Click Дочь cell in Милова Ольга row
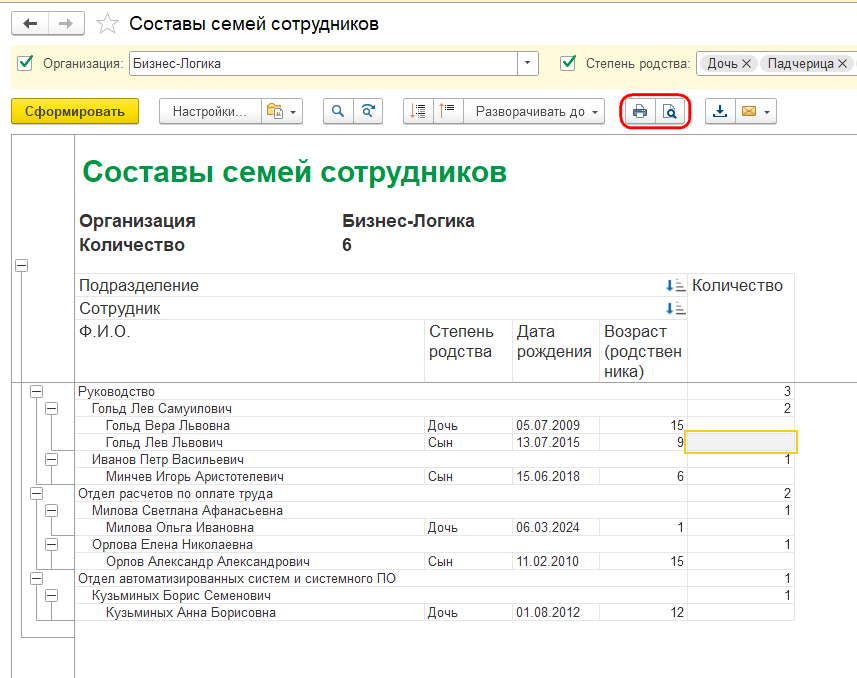Image resolution: width=857 pixels, height=678 pixels. 468,527
